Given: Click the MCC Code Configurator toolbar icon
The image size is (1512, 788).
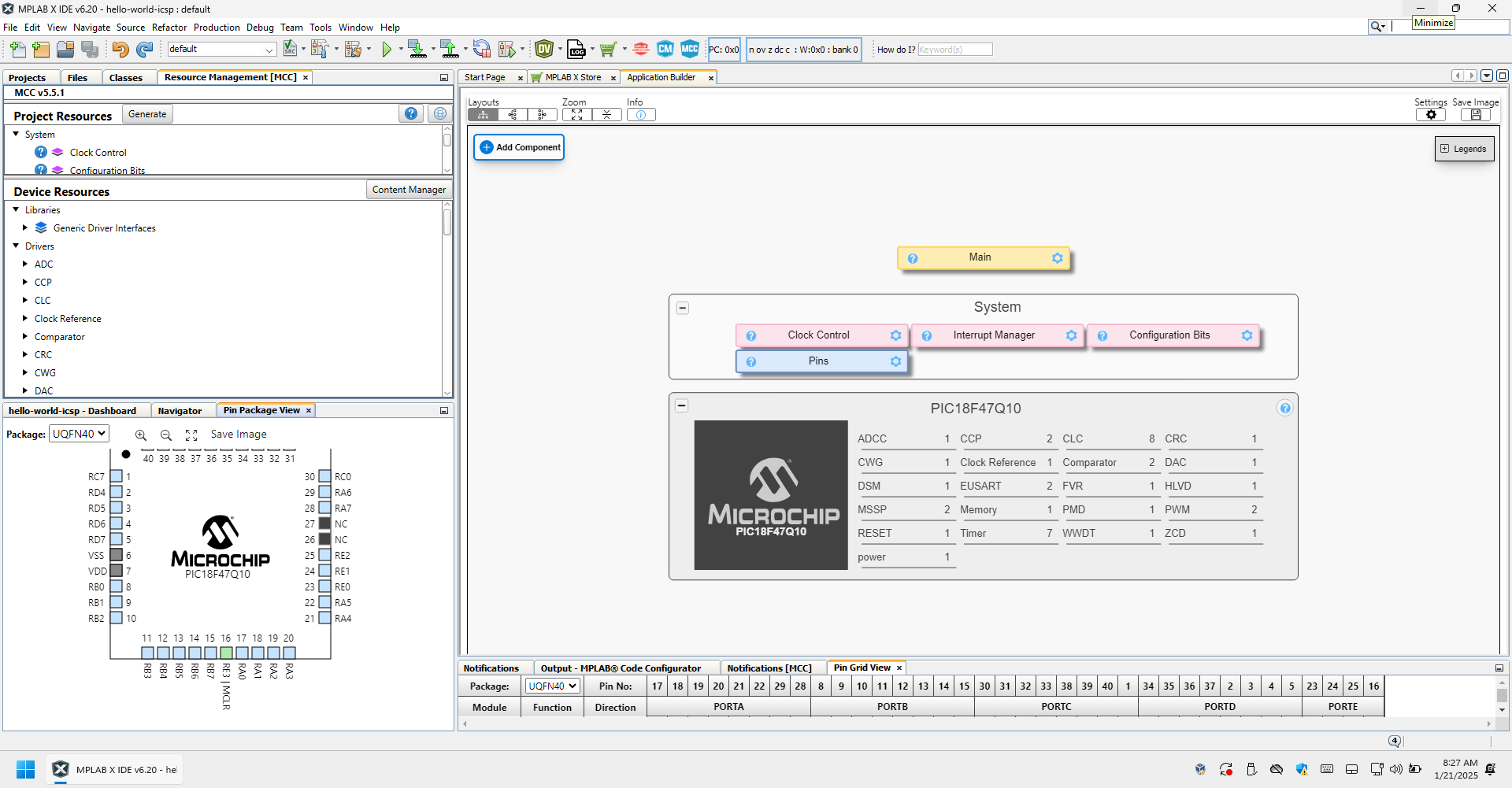Looking at the screenshot, I should pos(690,50).
